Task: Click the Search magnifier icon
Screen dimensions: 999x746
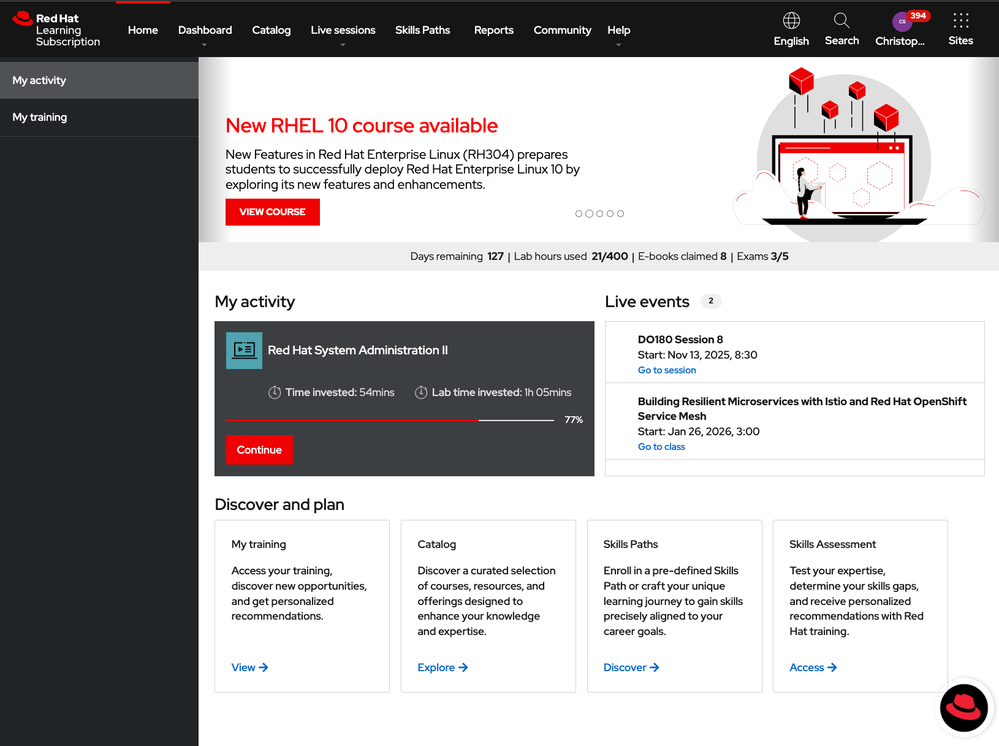Action: pyautogui.click(x=841, y=21)
